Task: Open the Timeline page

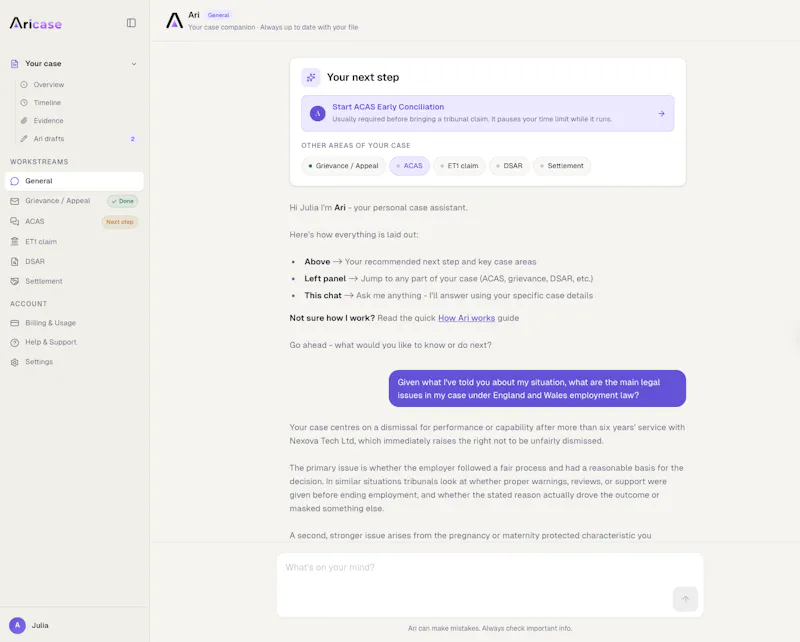Action: click(47, 103)
